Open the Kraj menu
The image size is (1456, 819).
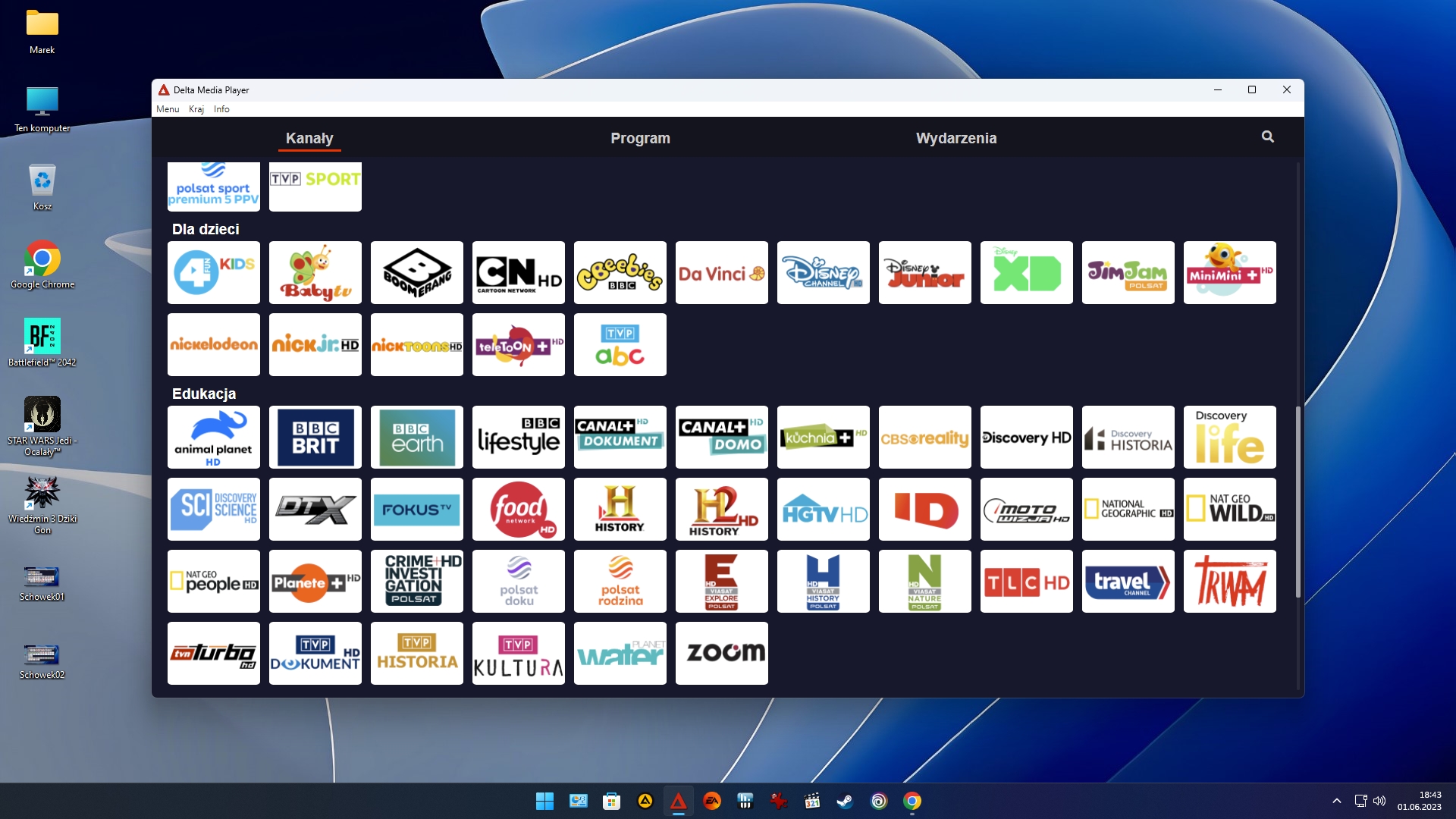196,109
